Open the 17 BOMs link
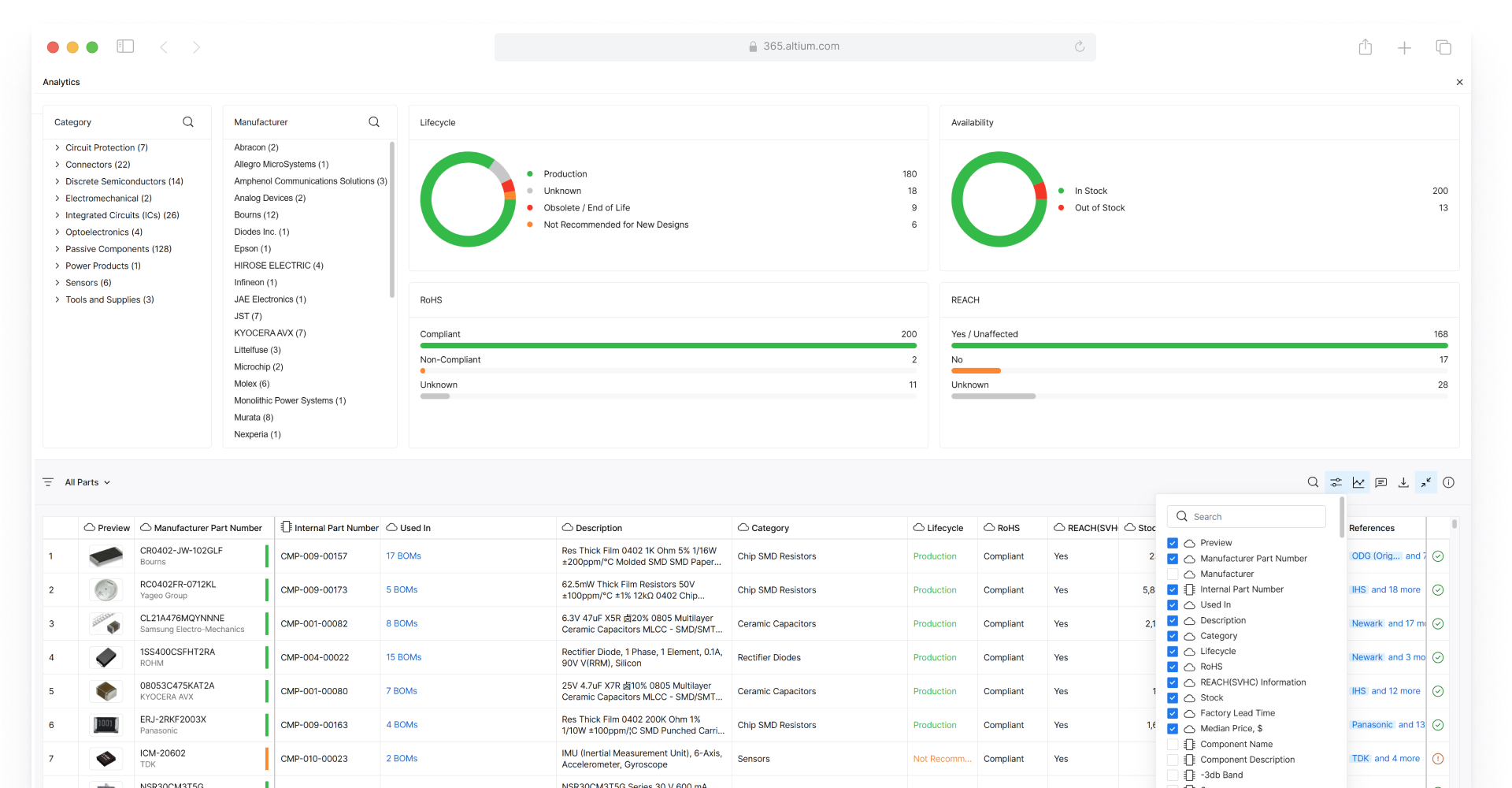Image resolution: width=1512 pixels, height=788 pixels. point(403,556)
